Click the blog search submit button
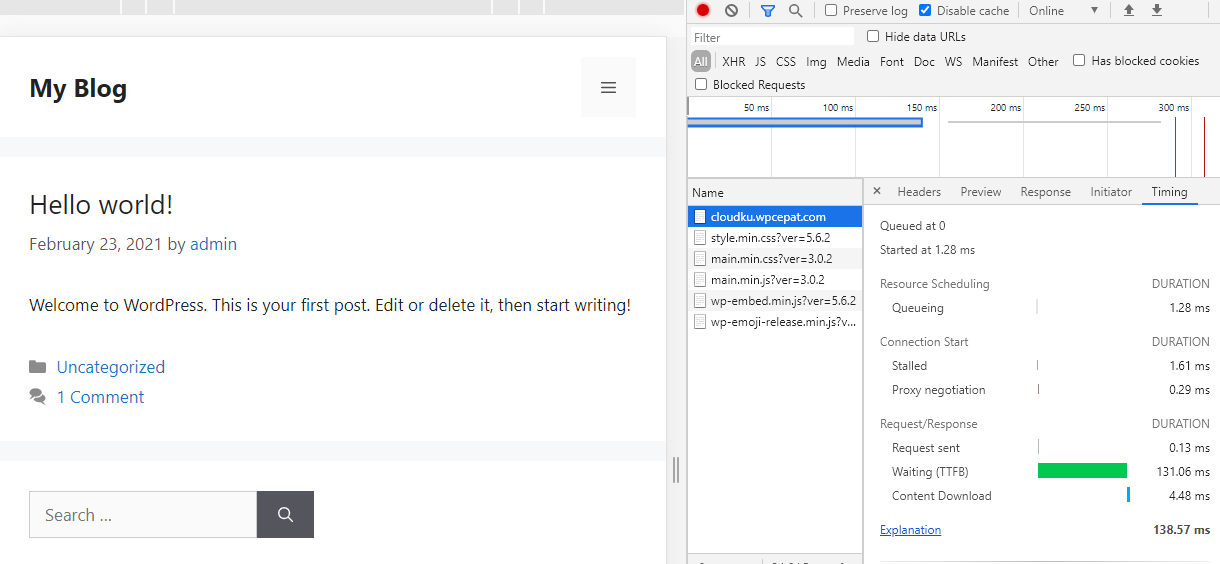 pyautogui.click(x=285, y=515)
